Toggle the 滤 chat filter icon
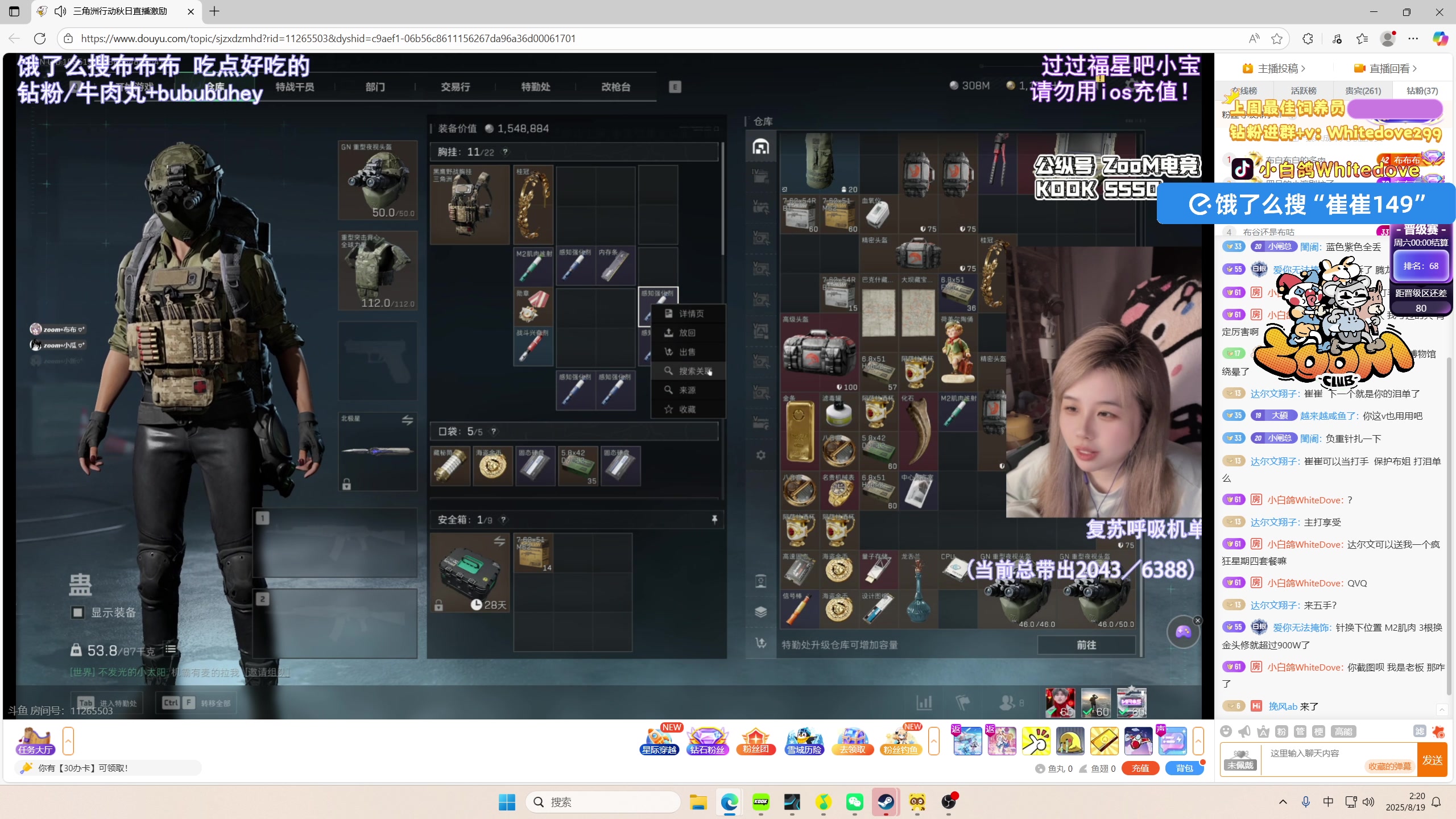Image resolution: width=1456 pixels, height=819 pixels. tap(1420, 731)
